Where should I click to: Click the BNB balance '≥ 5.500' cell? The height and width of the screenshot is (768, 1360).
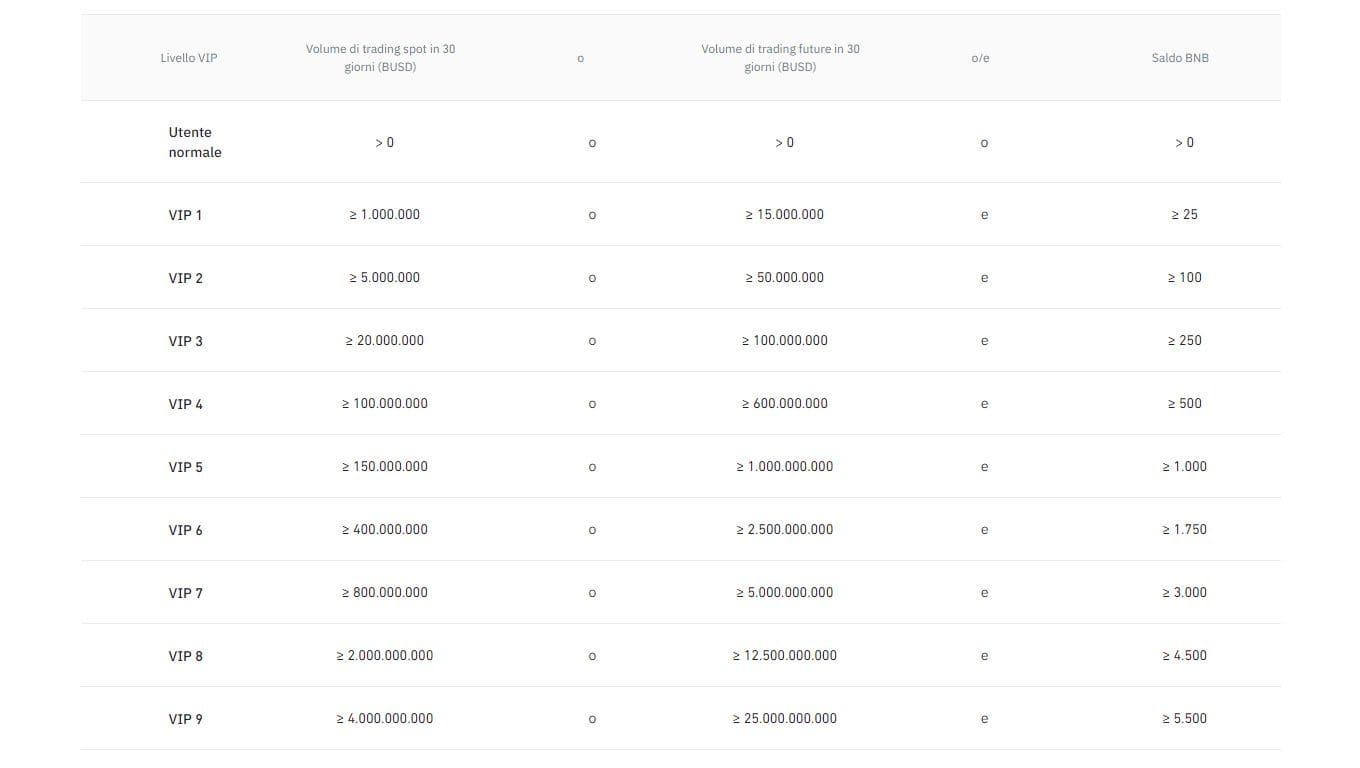click(1185, 718)
